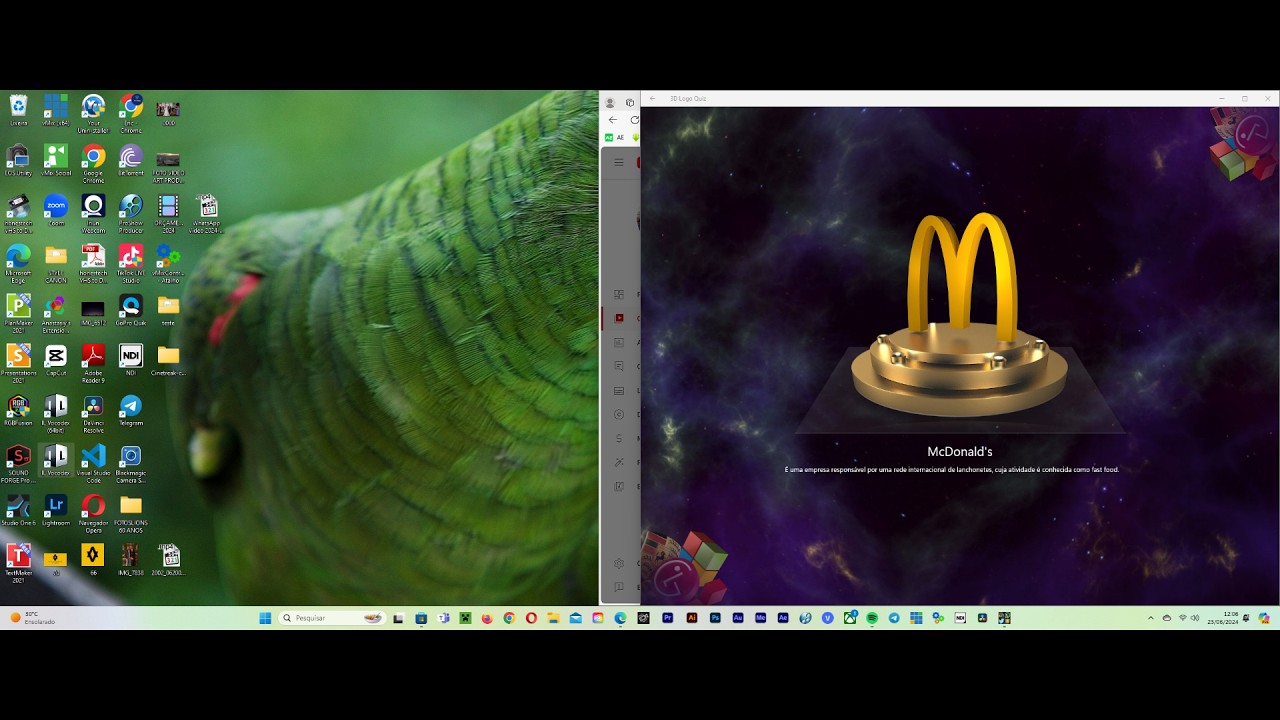
Task: Open the Telegram desktop shortcut
Action: [131, 411]
